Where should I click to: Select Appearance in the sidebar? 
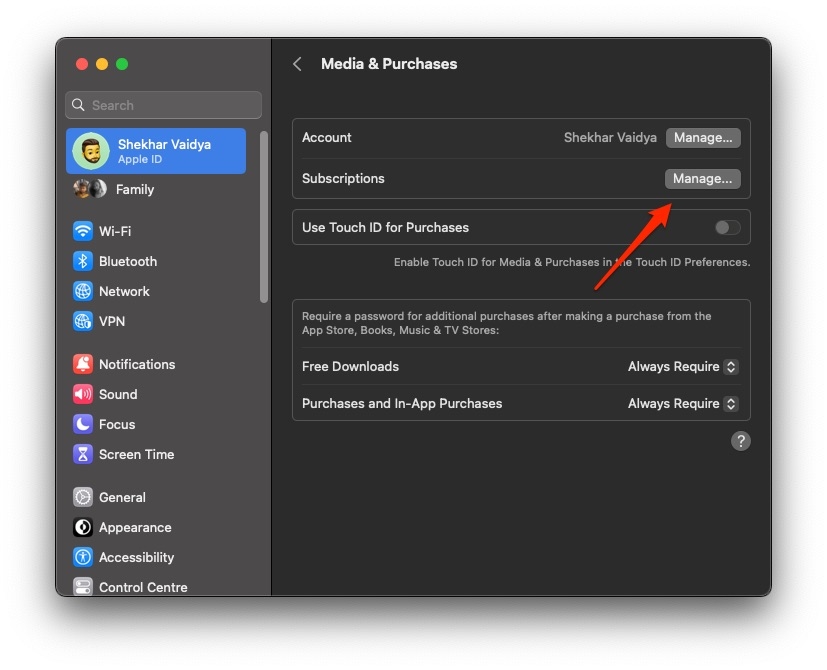135,527
